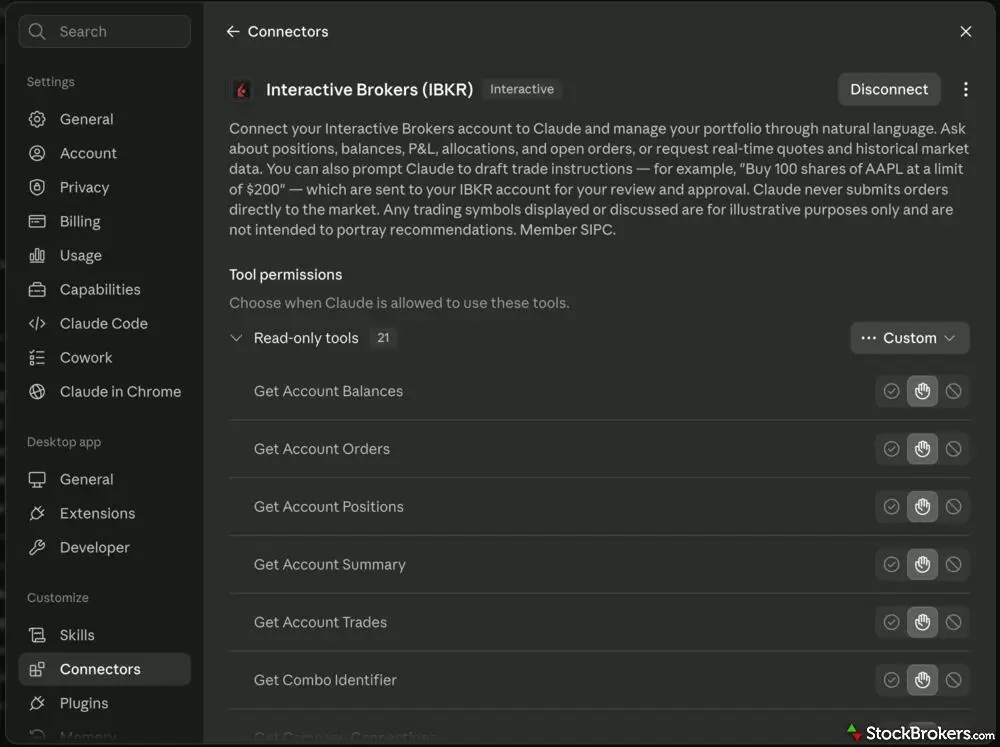The width and height of the screenshot is (1000, 747).
Task: Open Extensions in Desktop app section
Action: click(x=105, y=514)
